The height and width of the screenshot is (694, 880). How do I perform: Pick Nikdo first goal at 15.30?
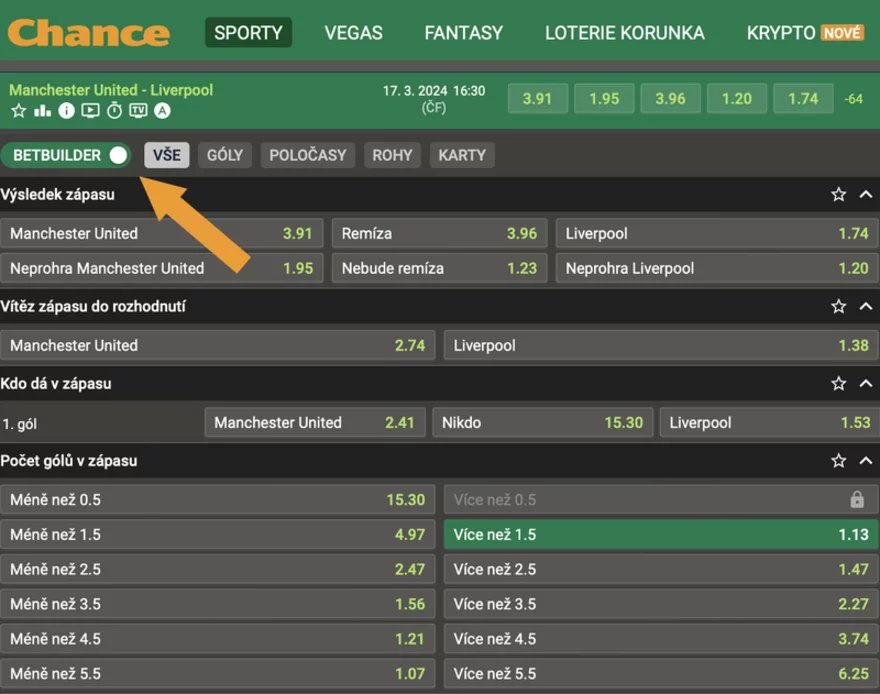[543, 422]
